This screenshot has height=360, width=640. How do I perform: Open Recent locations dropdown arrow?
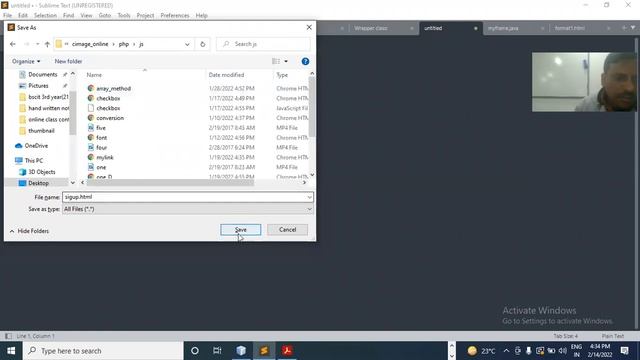pos(37,44)
